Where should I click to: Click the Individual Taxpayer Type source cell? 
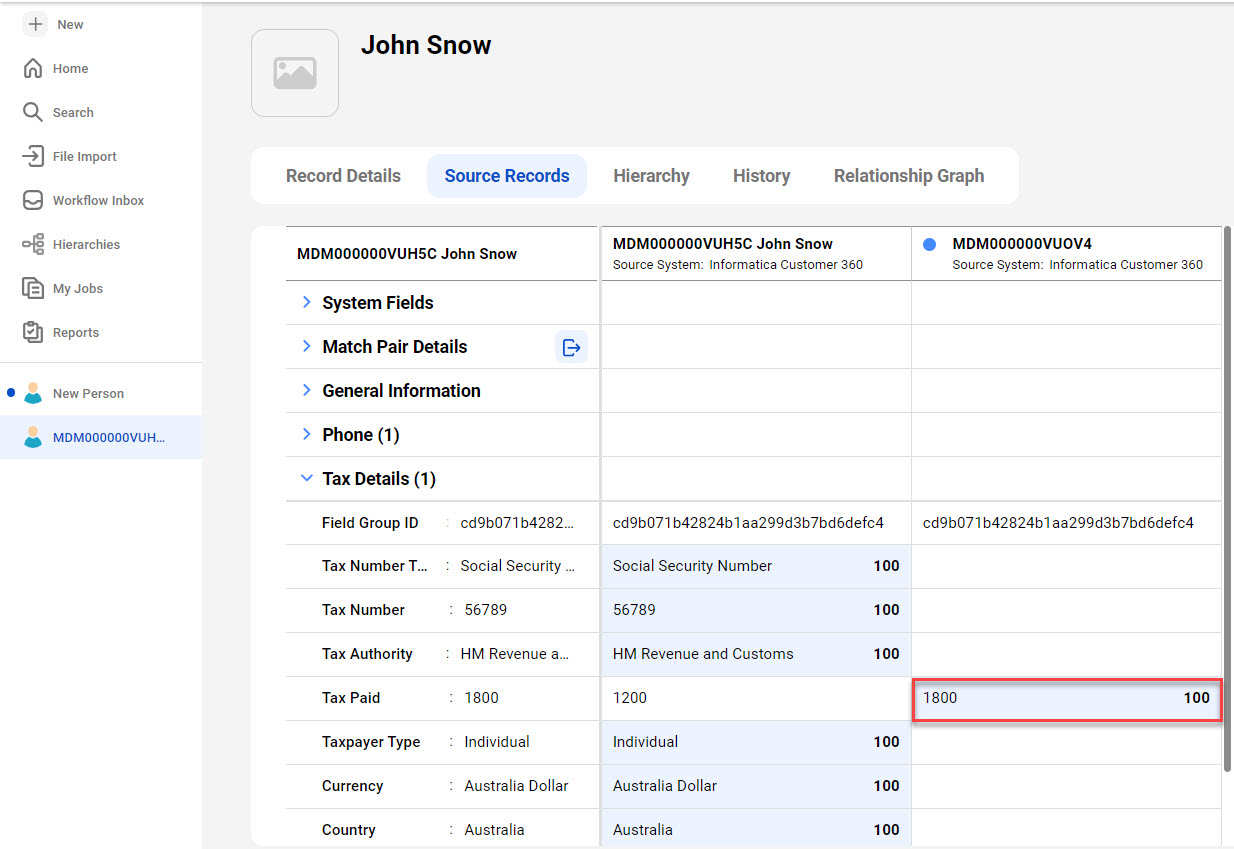point(755,742)
